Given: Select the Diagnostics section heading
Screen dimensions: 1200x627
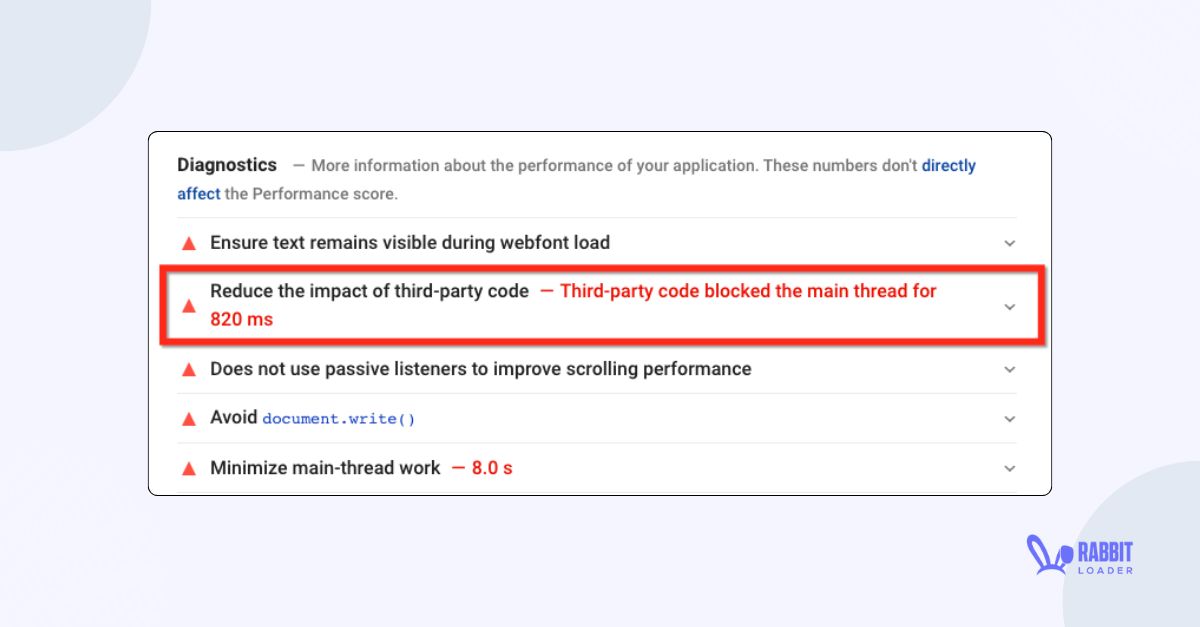Looking at the screenshot, I should 227,164.
